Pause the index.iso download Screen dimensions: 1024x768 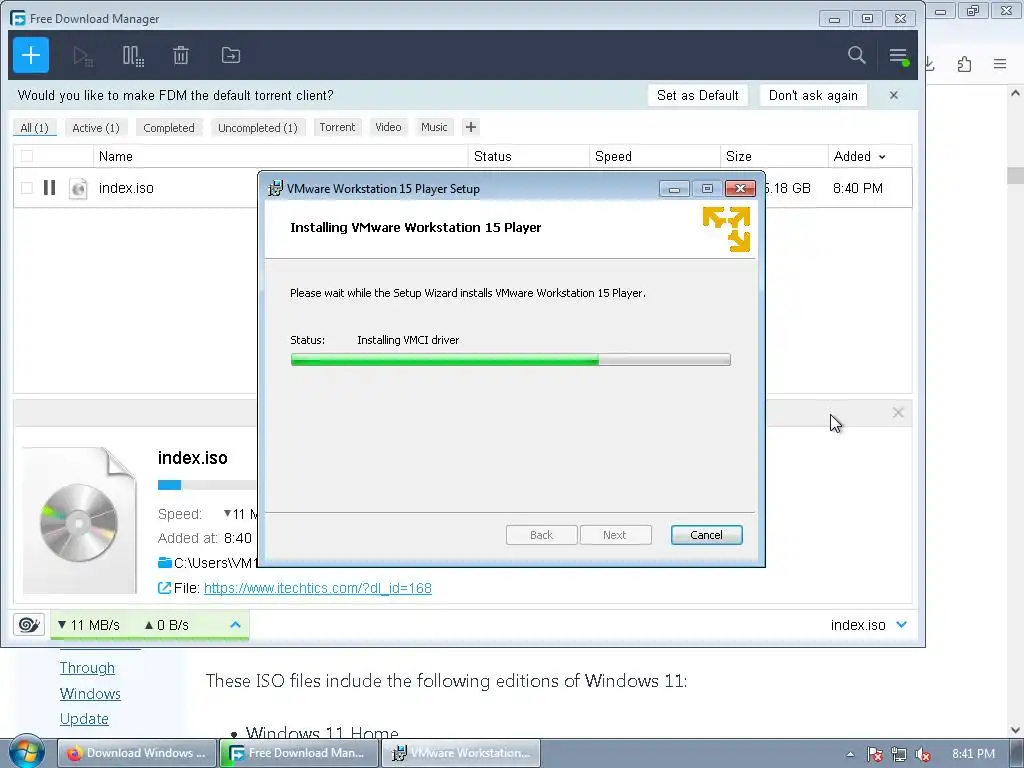point(49,188)
